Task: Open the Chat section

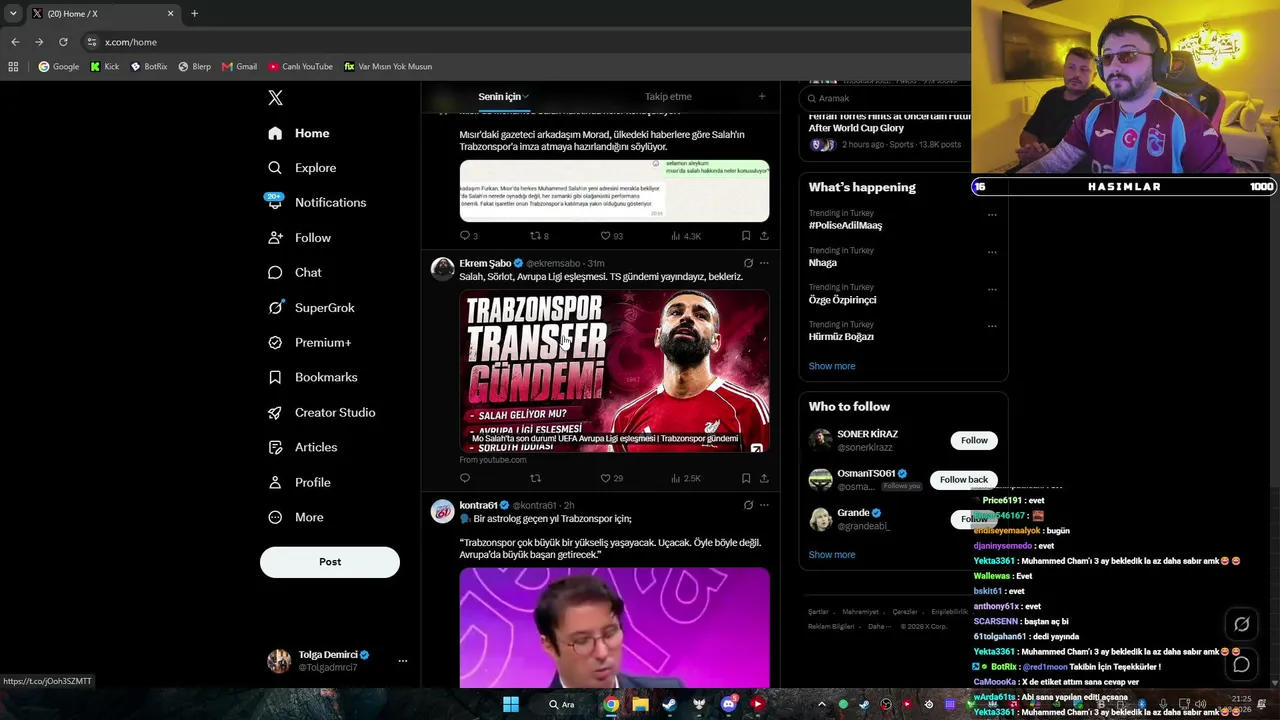Action: point(295,272)
